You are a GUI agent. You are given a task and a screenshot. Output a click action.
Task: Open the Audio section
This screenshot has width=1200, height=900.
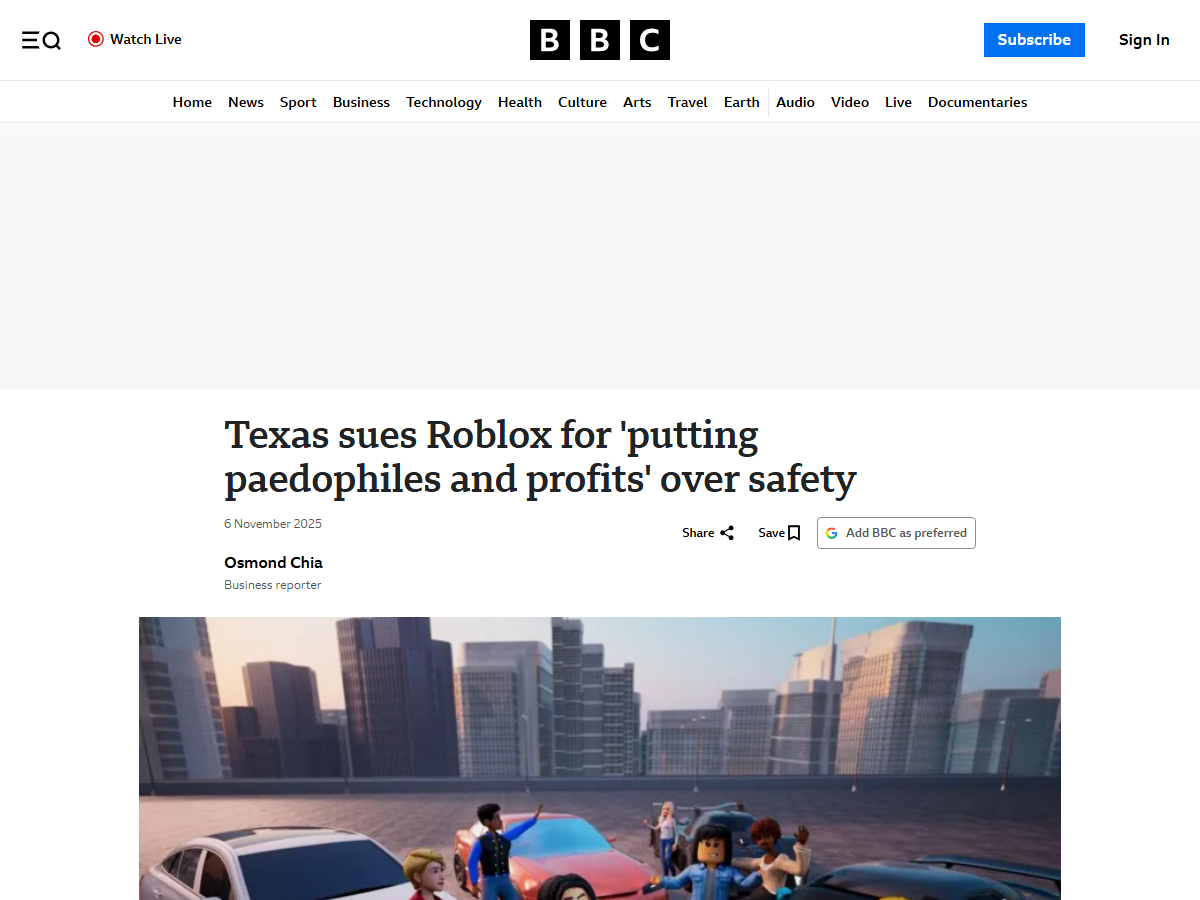[x=795, y=102]
